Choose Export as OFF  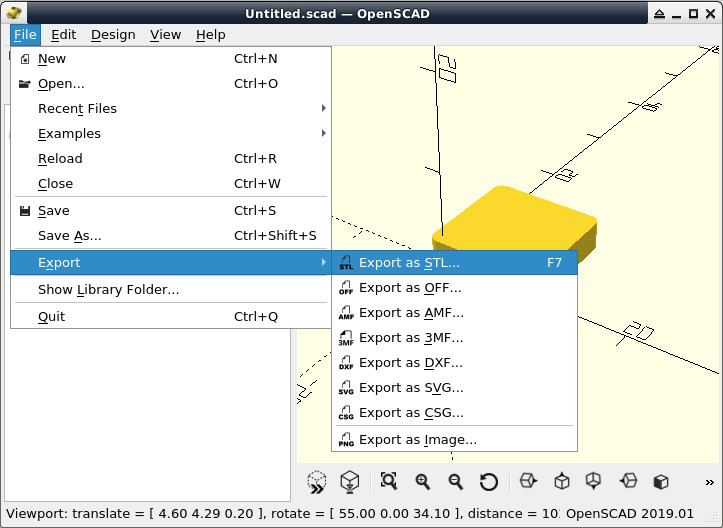[454, 288]
